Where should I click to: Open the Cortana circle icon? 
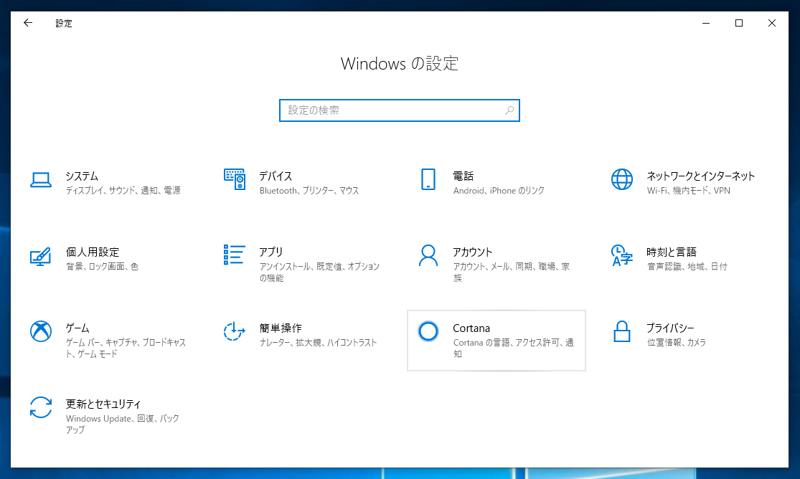(428, 331)
